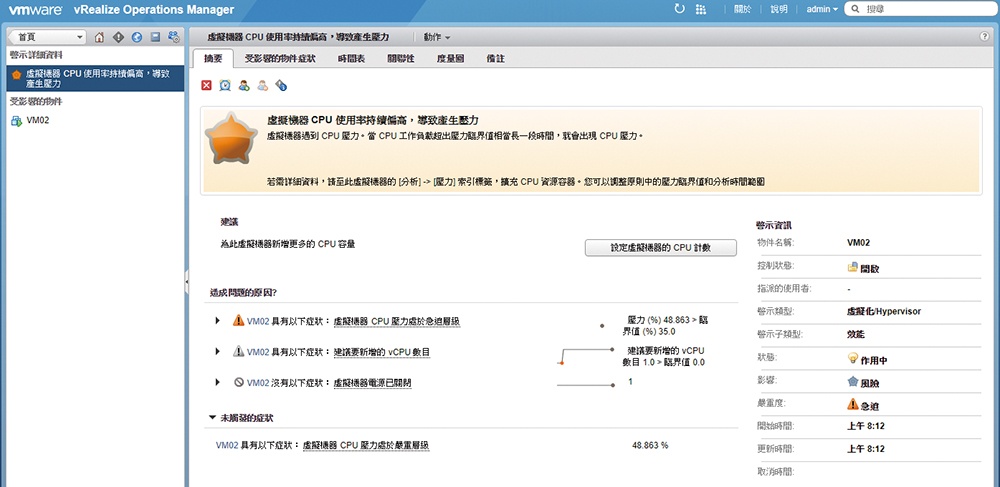Image resolution: width=1000 pixels, height=487 pixels.
Task: Open the 首頁 navigation dropdown
Action: [49, 37]
